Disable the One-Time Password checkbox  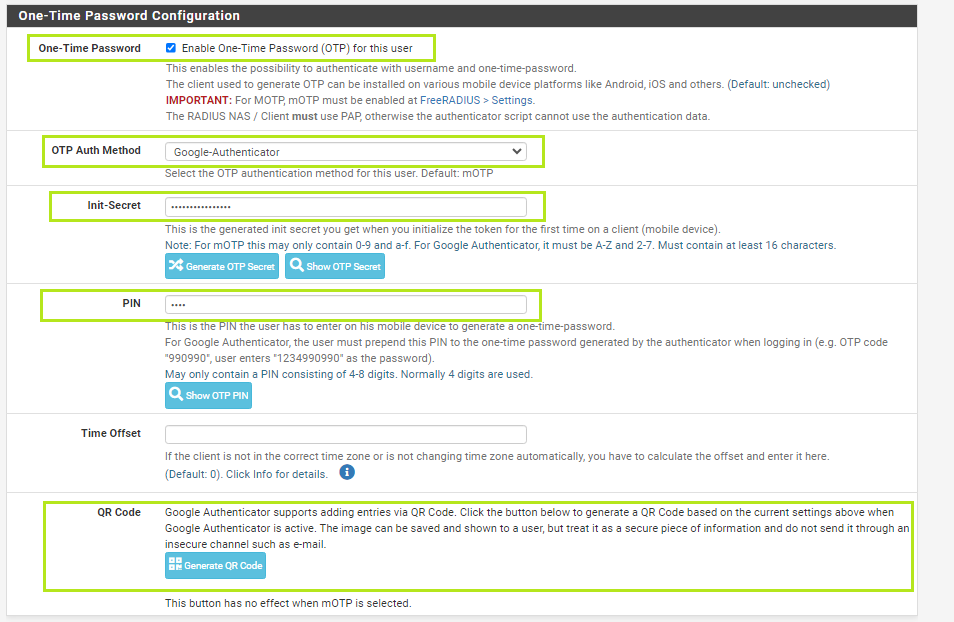[171, 48]
